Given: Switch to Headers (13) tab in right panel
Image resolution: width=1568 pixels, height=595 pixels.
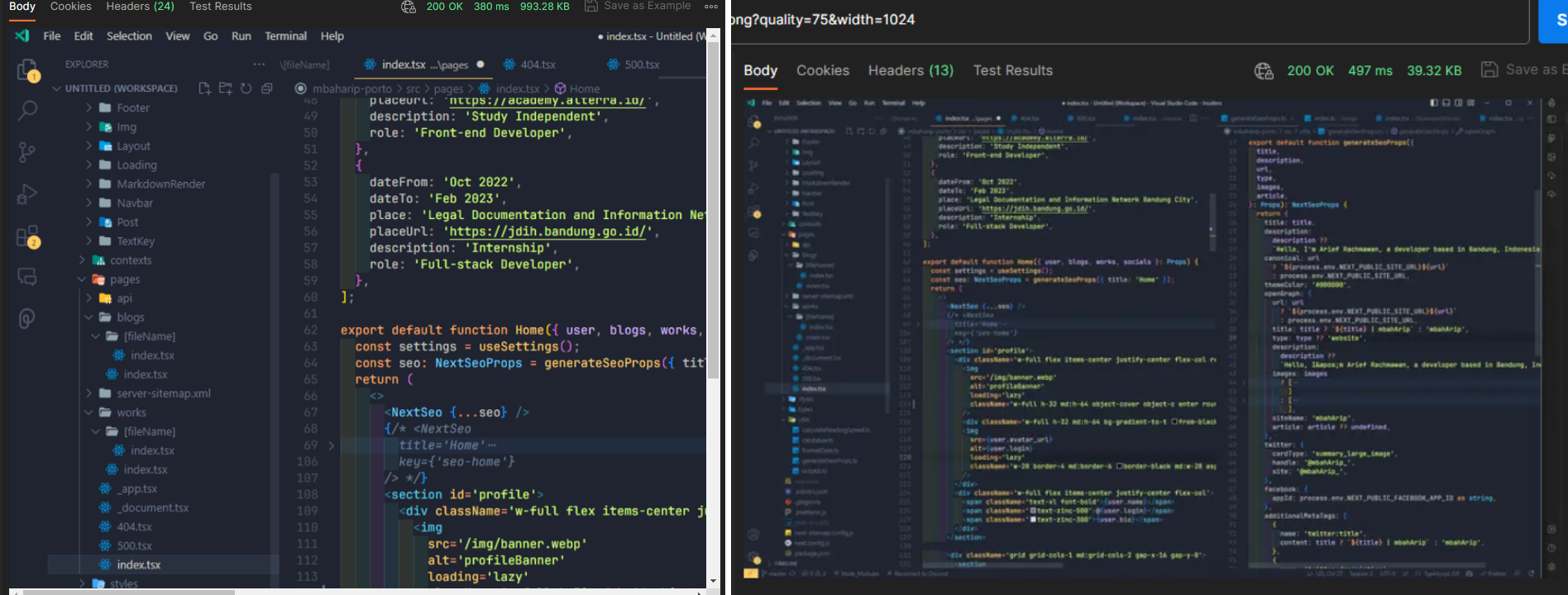Looking at the screenshot, I should click(x=911, y=71).
